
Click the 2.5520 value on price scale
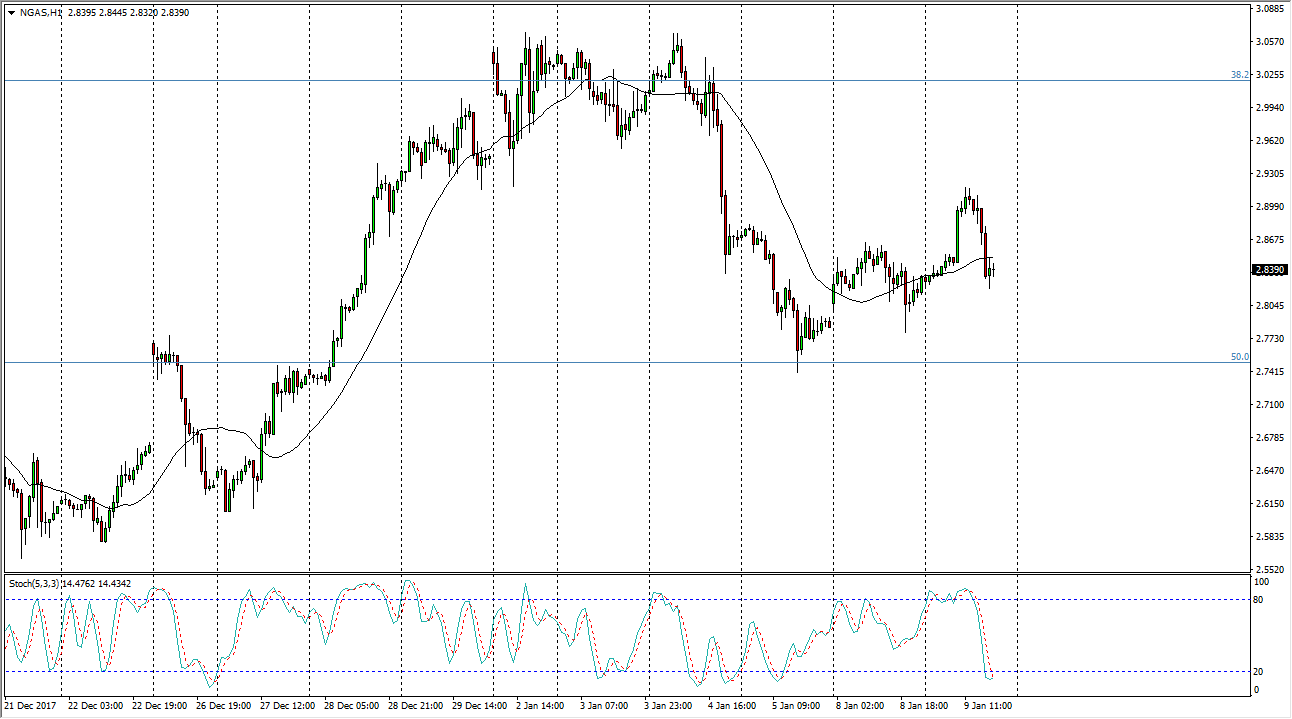(1271, 569)
